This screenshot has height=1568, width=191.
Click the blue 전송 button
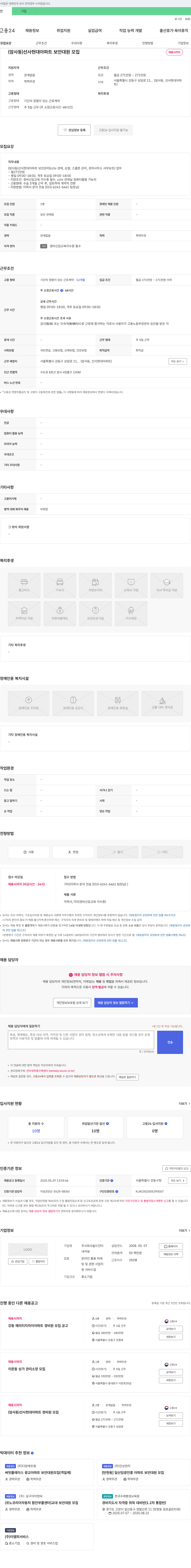(170, 1042)
